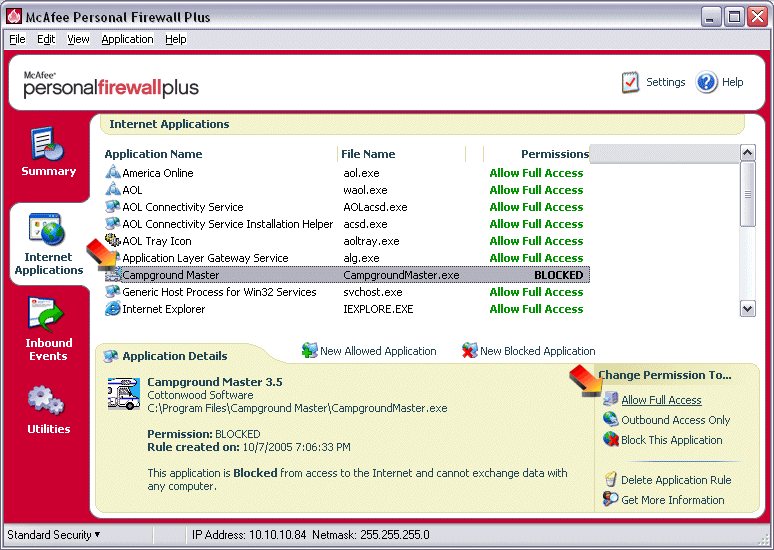The width and height of the screenshot is (774, 550).
Task: Open the View menu
Action: click(x=78, y=39)
